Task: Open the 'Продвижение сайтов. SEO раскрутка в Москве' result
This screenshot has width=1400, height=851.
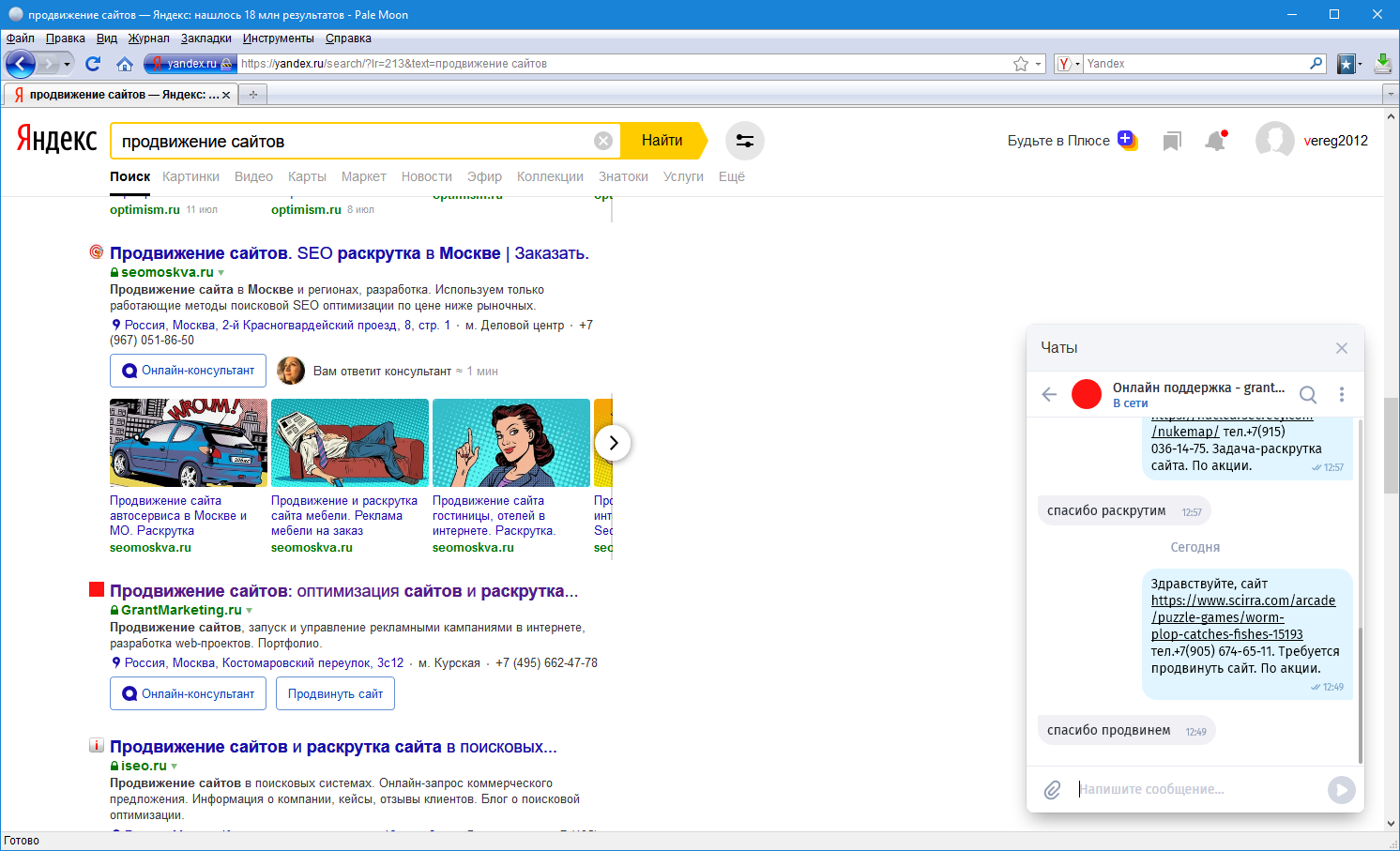Action: click(x=349, y=253)
